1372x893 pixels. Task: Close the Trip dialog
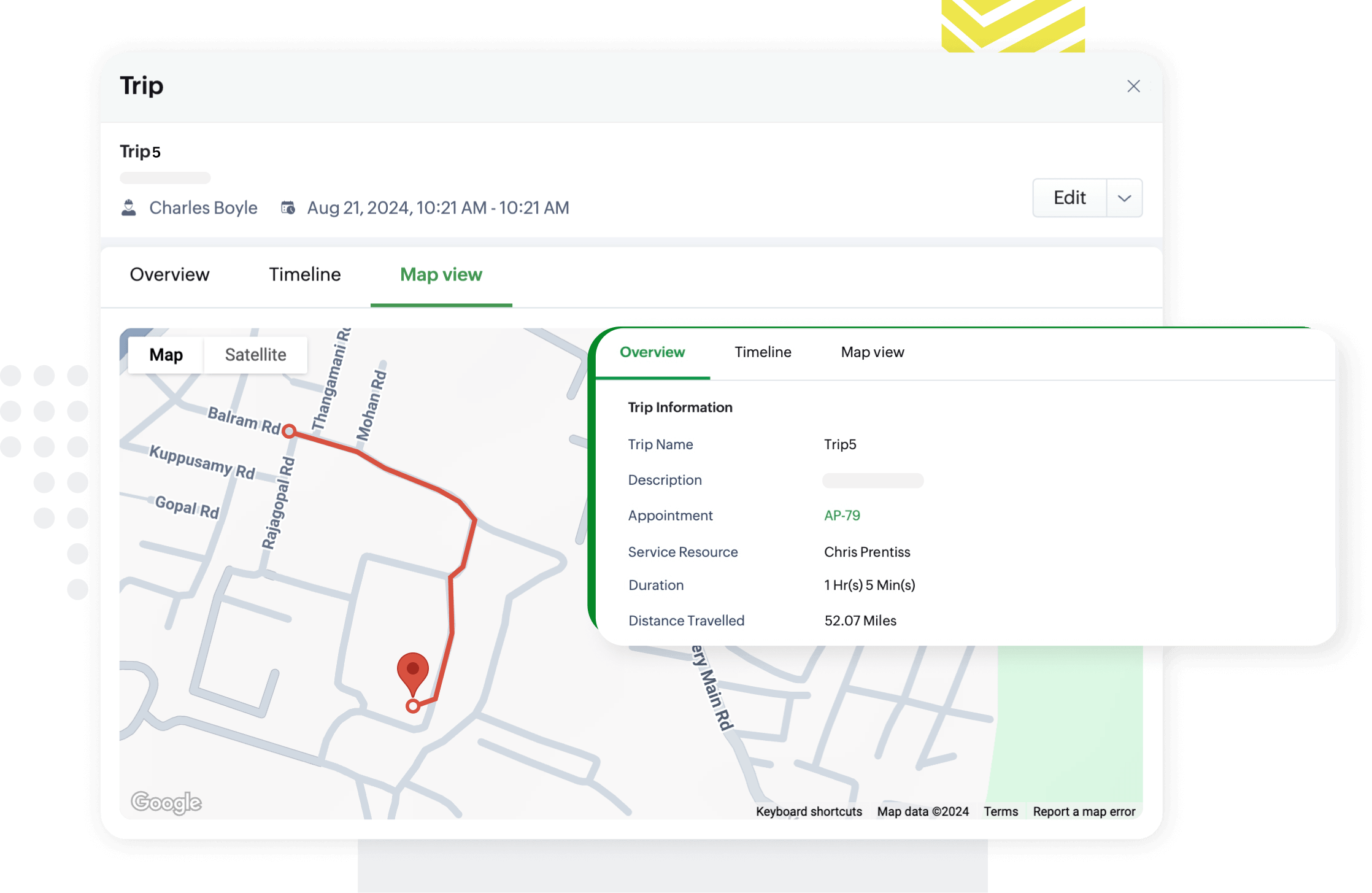coord(1133,87)
